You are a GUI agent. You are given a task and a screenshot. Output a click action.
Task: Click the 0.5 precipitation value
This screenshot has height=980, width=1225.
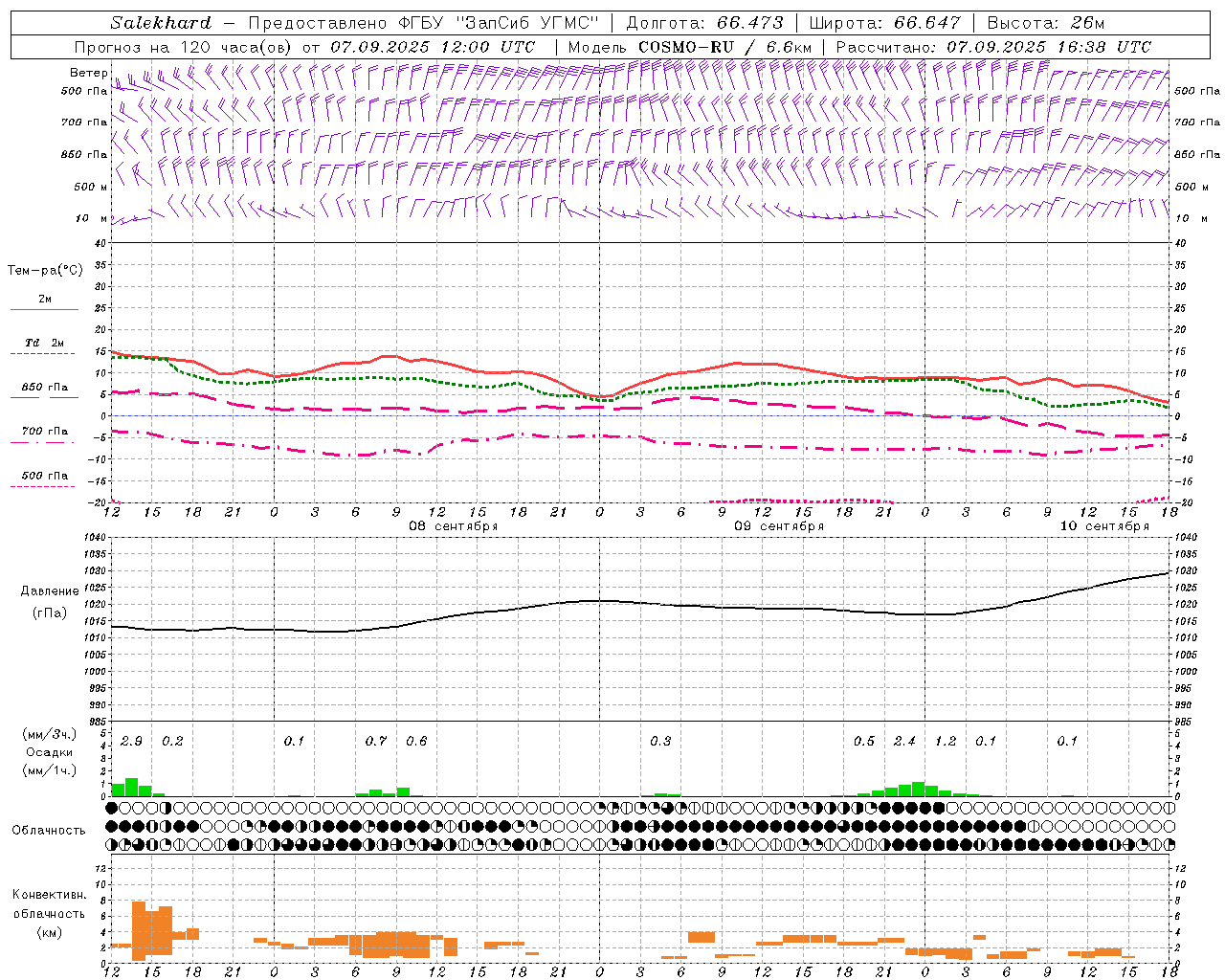[x=864, y=741]
